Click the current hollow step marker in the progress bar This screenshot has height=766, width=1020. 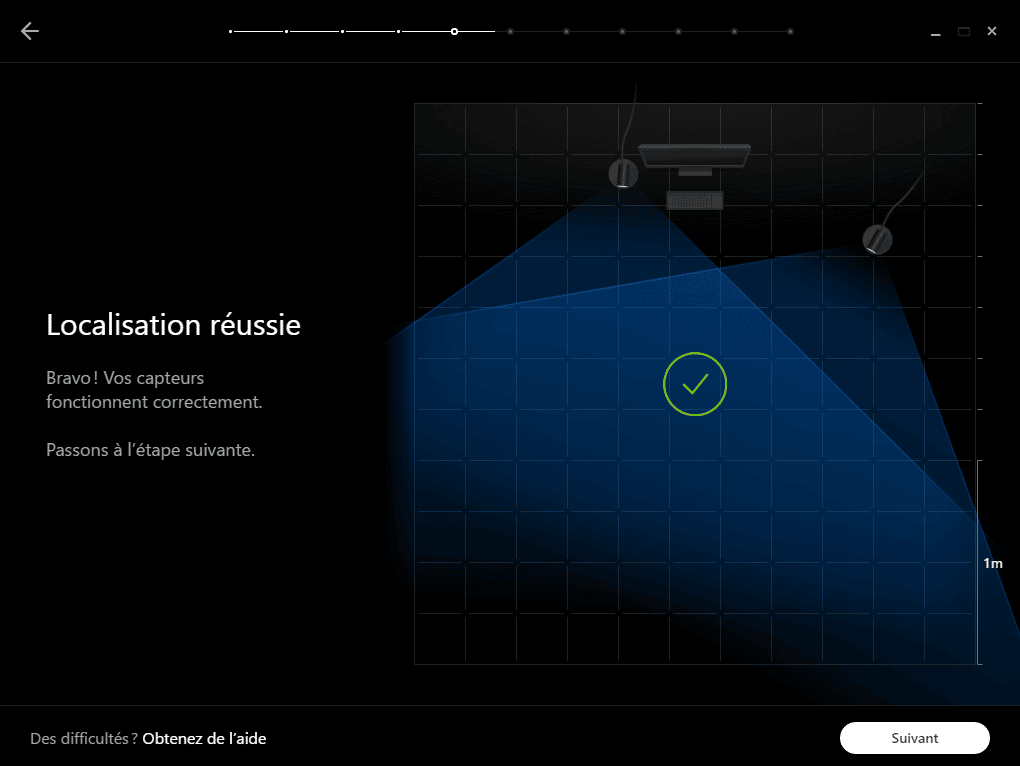(x=455, y=32)
